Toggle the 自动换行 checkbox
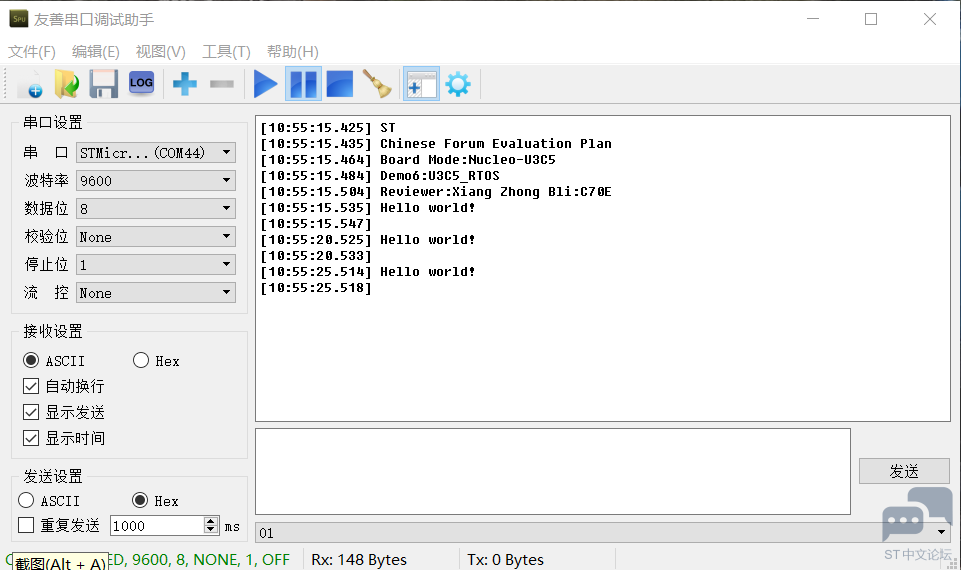Image resolution: width=961 pixels, height=570 pixels. pos(31,386)
